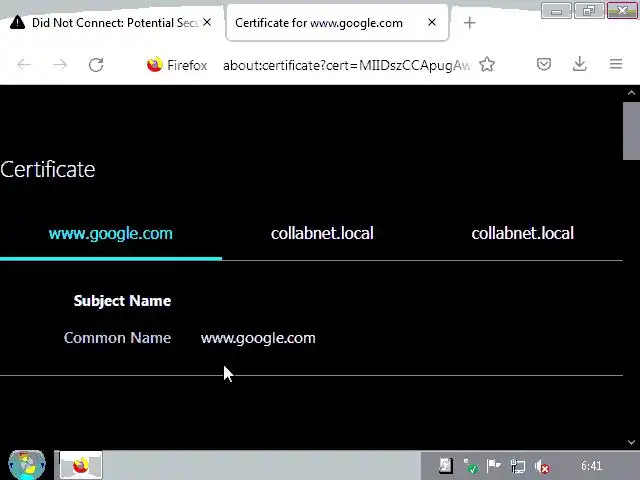Click the document tray icon
The height and width of the screenshot is (480, 640).
click(x=445, y=466)
